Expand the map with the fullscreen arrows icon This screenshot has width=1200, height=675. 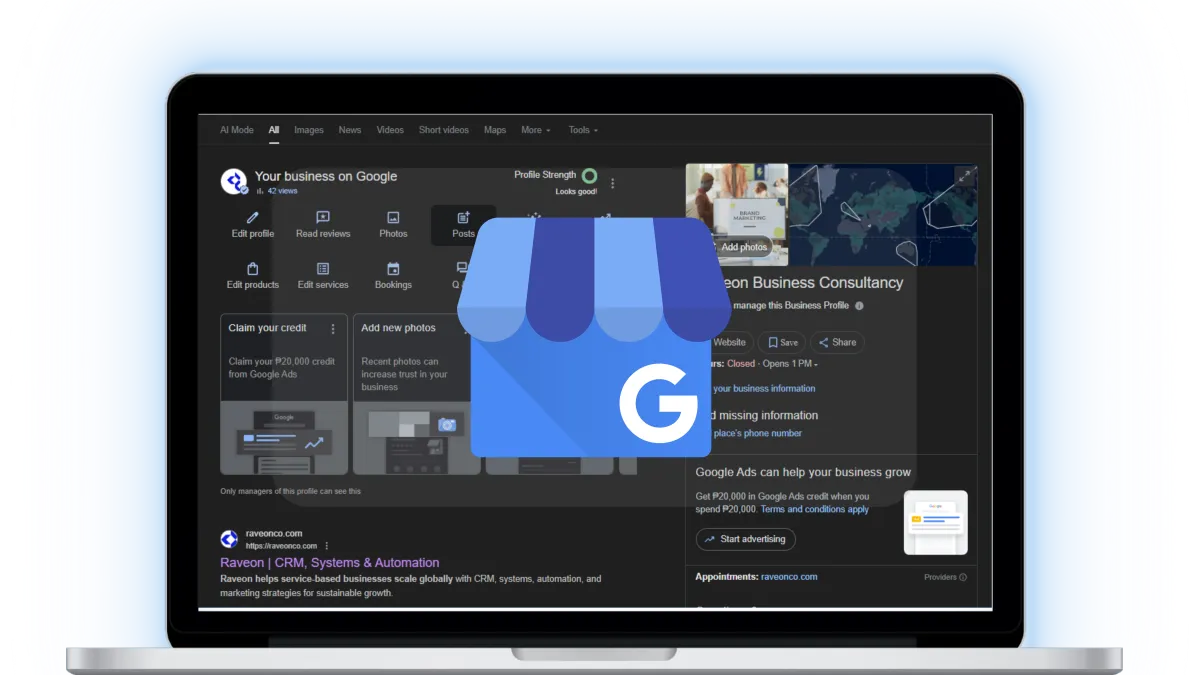point(965,177)
